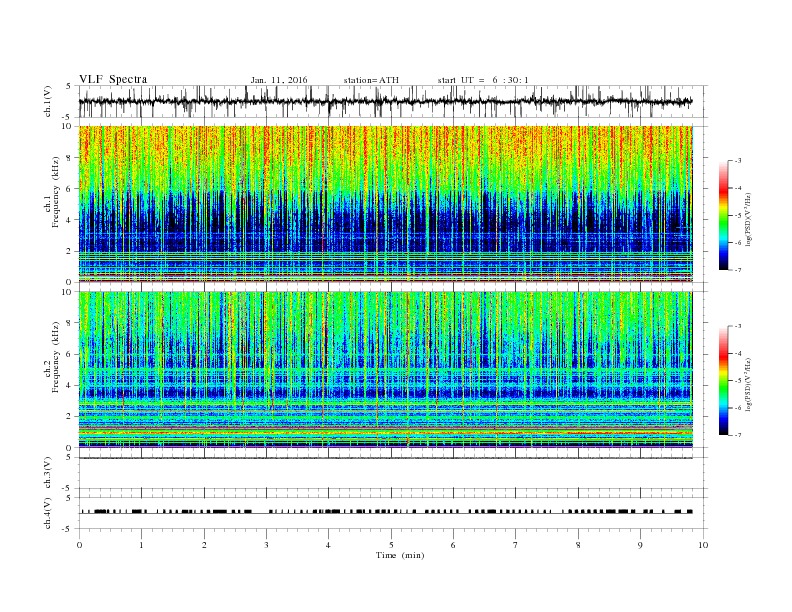Screen dimensions: 792x612
Task: Click inside the ch.1 spectrogram panel
Action: [x=386, y=204]
